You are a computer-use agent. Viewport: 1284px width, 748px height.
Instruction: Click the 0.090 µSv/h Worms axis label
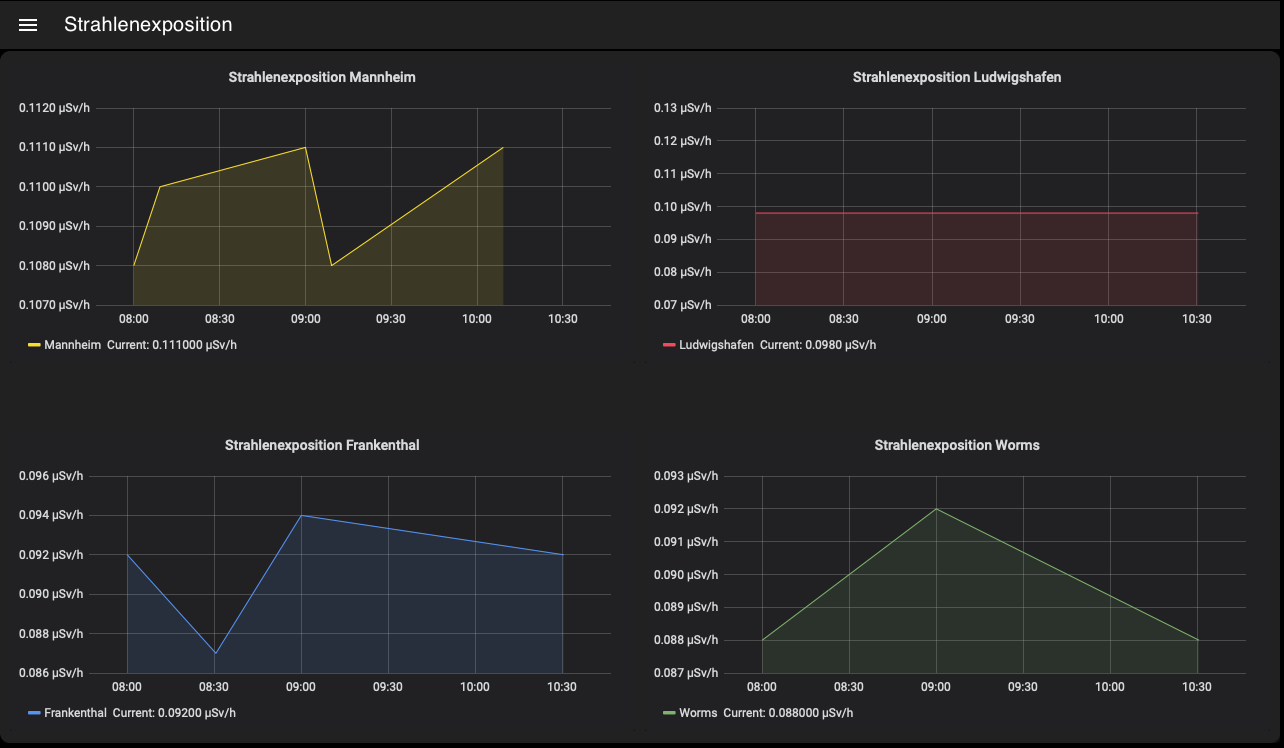pyautogui.click(x=686, y=575)
